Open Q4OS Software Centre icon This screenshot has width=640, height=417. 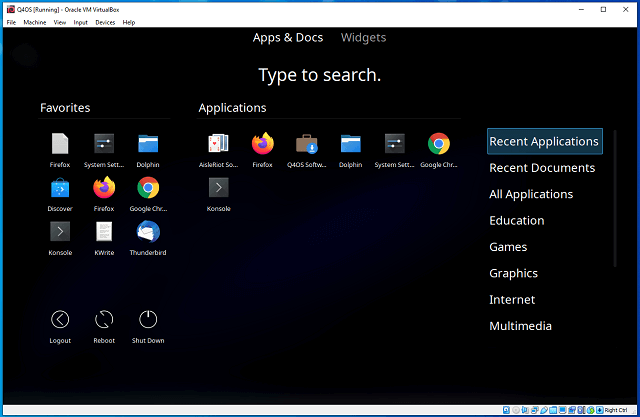[306, 144]
